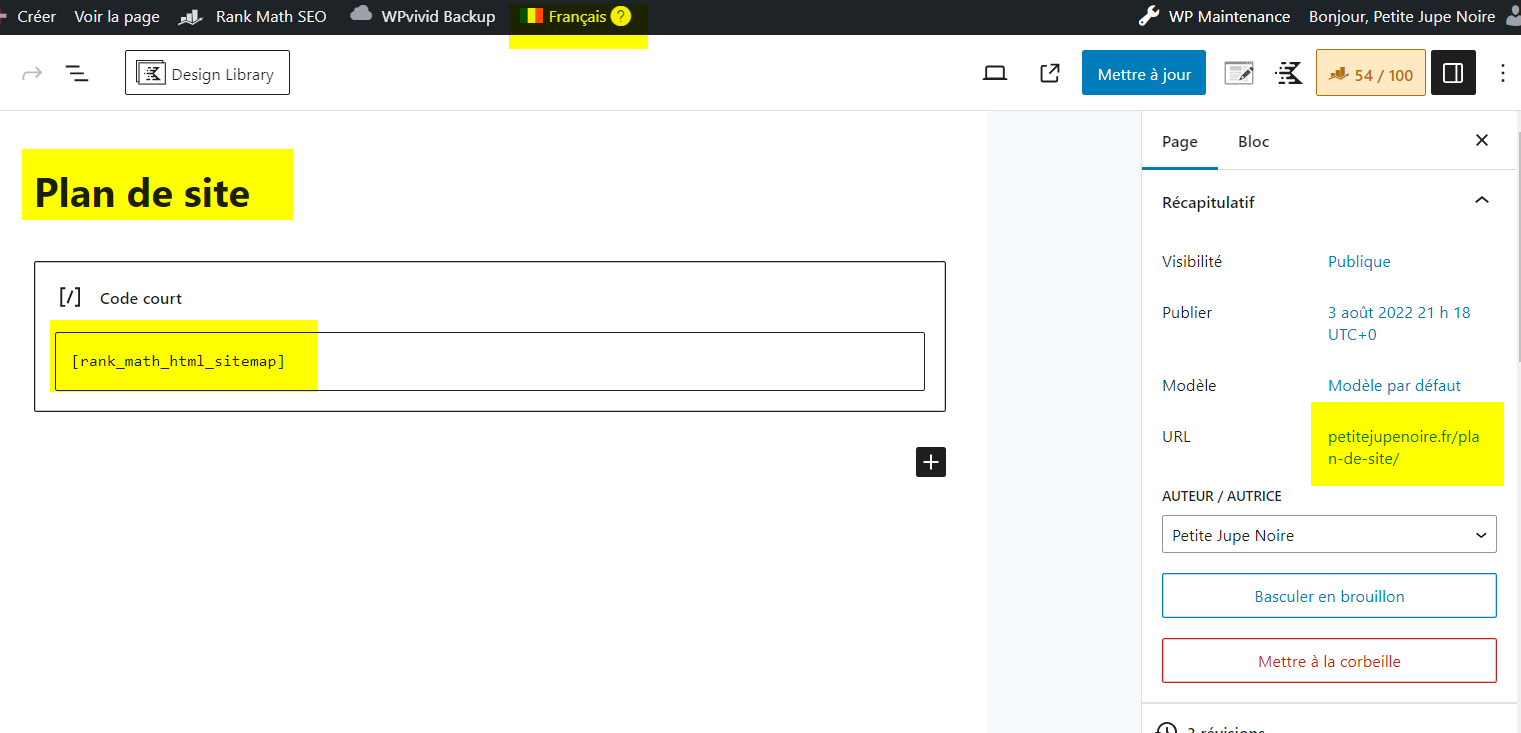This screenshot has height=733, width=1521.
Task: Click the Mettre à jour button
Action: point(1144,74)
